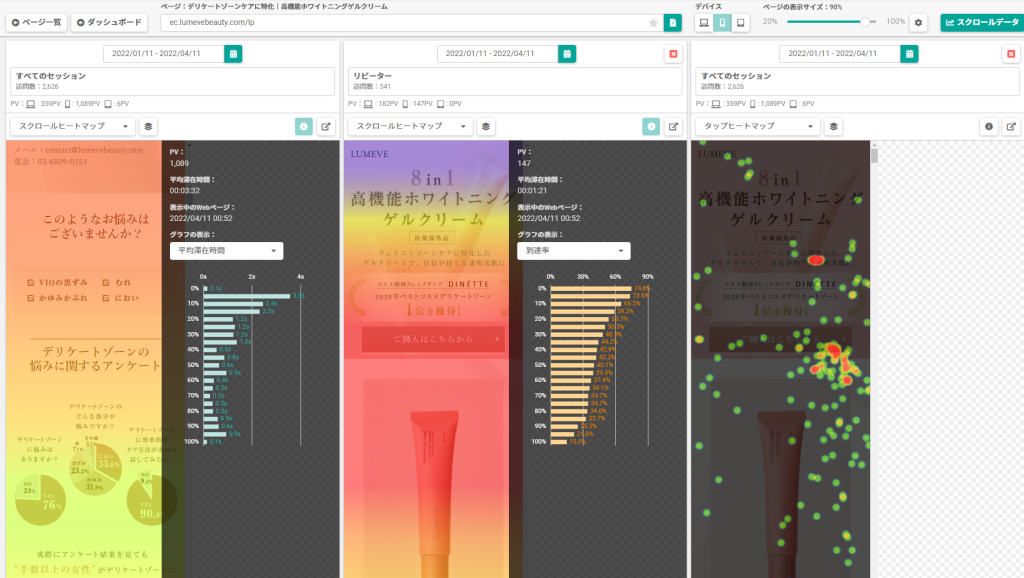The image size is (1024, 578).
Task: Open calendar for the first panel date range
Action: coord(233,54)
